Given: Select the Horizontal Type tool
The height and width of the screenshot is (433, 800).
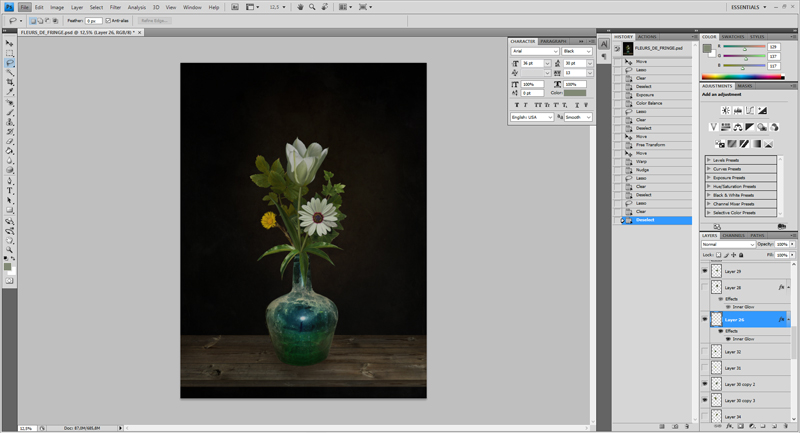Looking at the screenshot, I should point(10,190).
